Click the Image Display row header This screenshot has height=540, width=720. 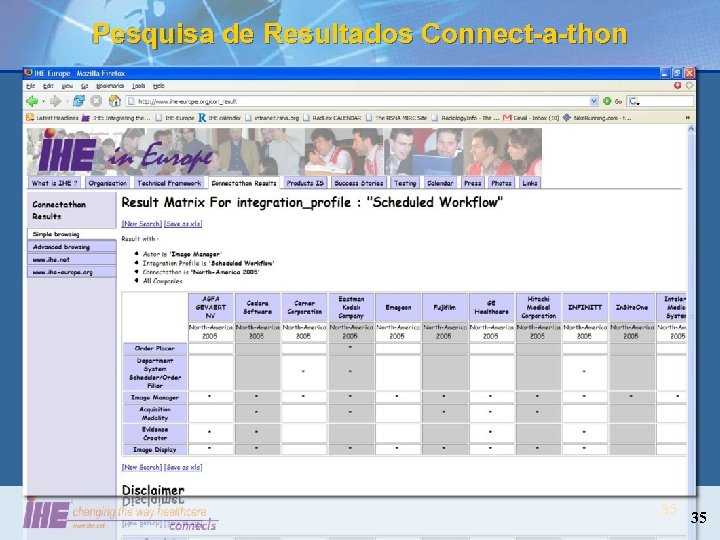pos(155,450)
